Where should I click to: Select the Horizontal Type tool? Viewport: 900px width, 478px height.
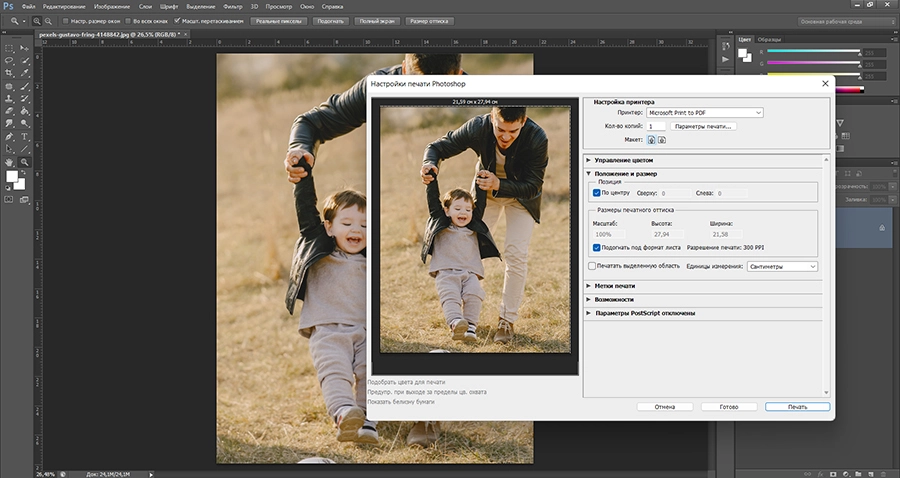tap(24, 135)
